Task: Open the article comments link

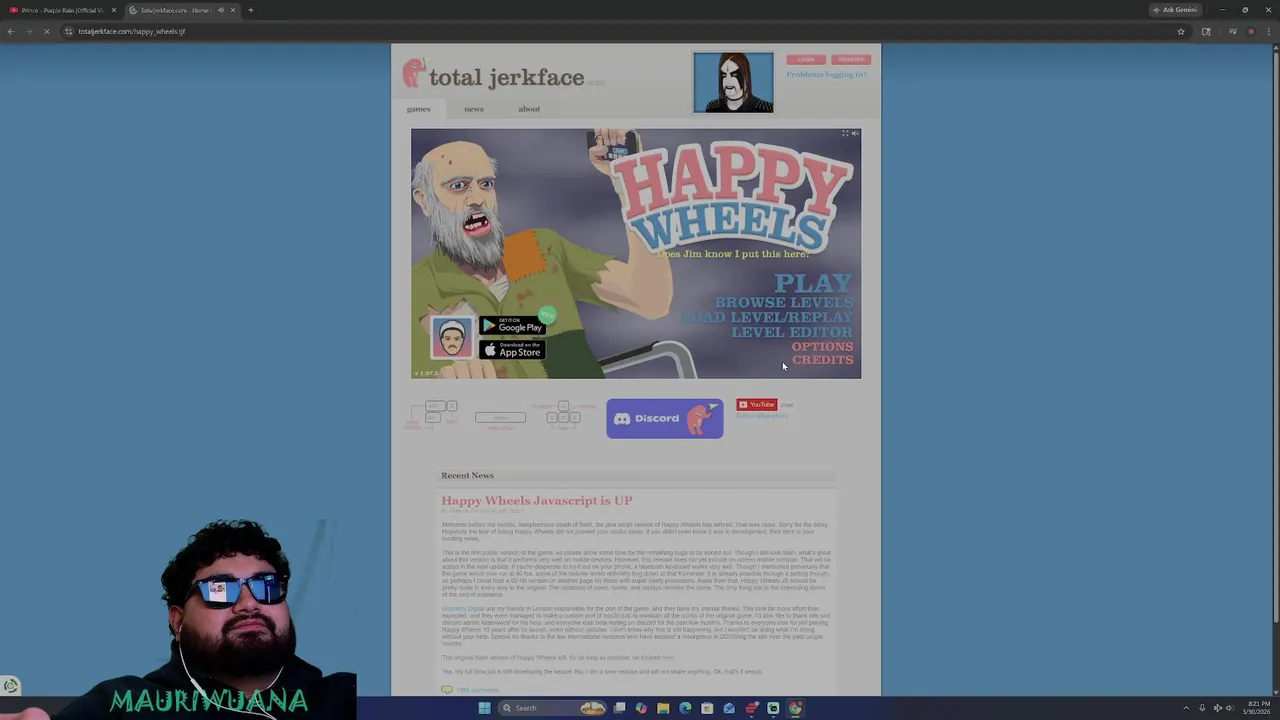Action: [476, 690]
